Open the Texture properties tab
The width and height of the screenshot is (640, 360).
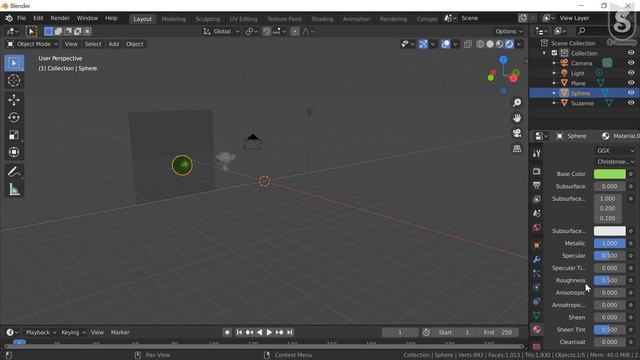pyautogui.click(x=537, y=346)
